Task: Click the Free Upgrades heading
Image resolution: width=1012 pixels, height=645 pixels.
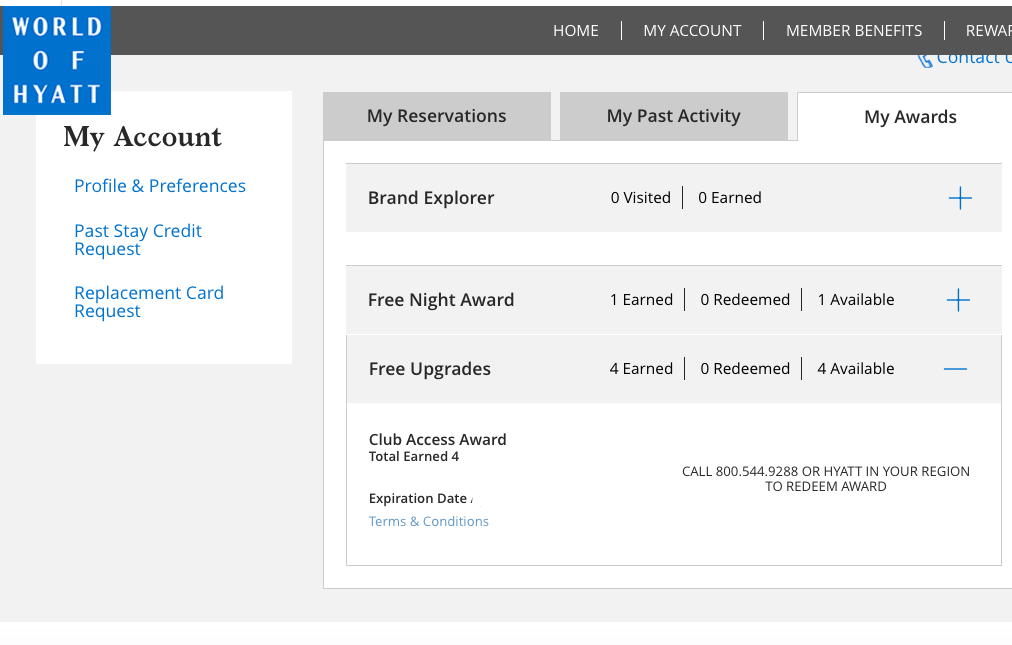Action: coord(430,369)
